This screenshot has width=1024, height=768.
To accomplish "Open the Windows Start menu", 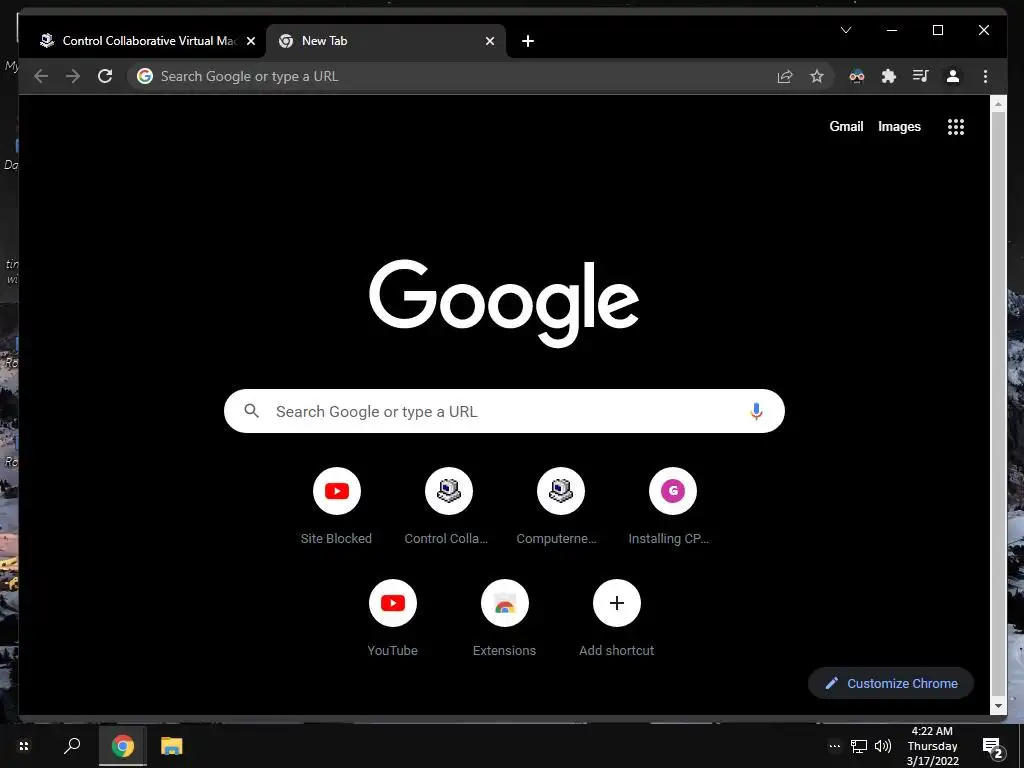I will (24, 746).
